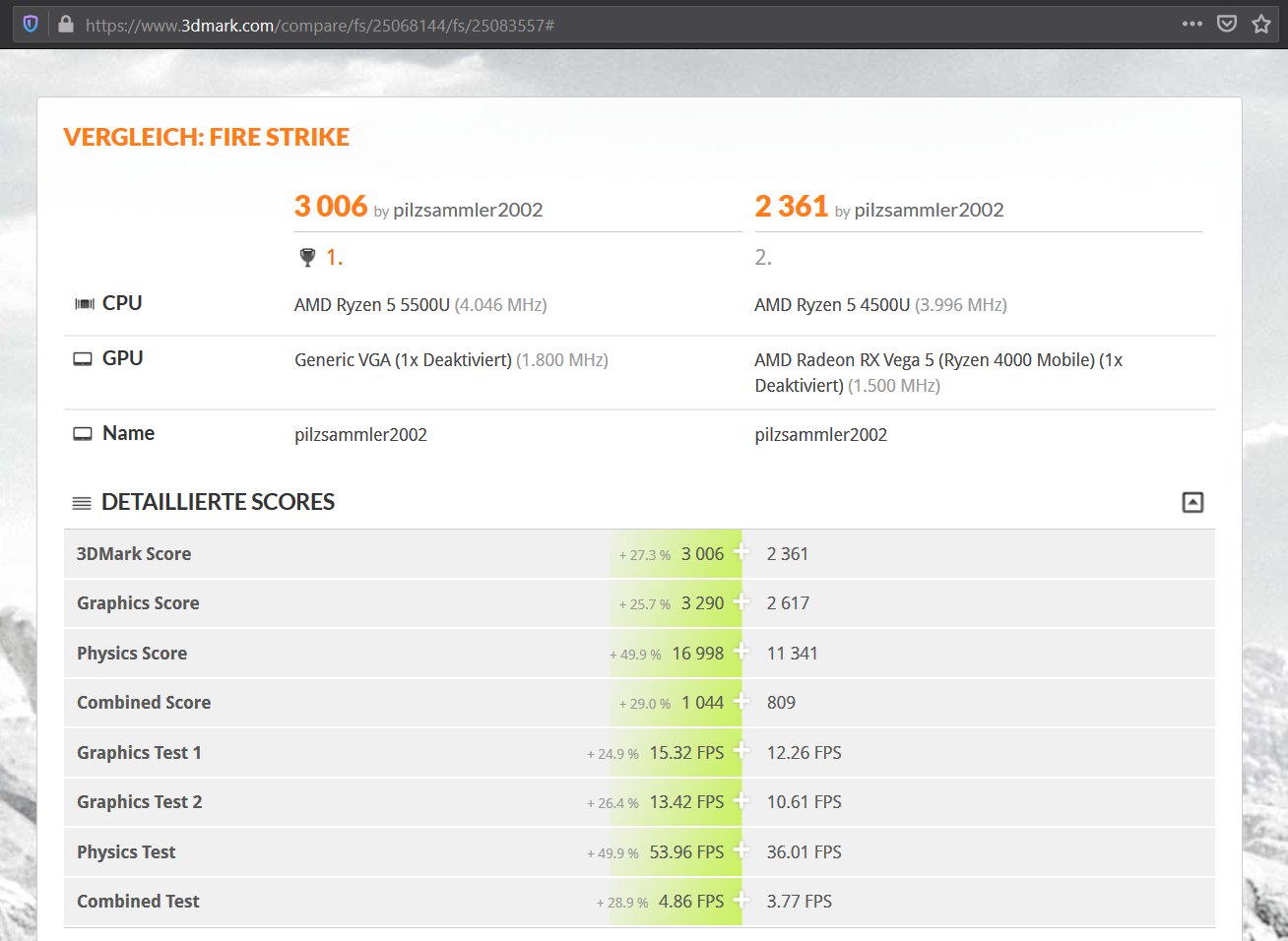Open the orange 3 006 score result
Screen dimensions: 1288x941
coord(330,207)
